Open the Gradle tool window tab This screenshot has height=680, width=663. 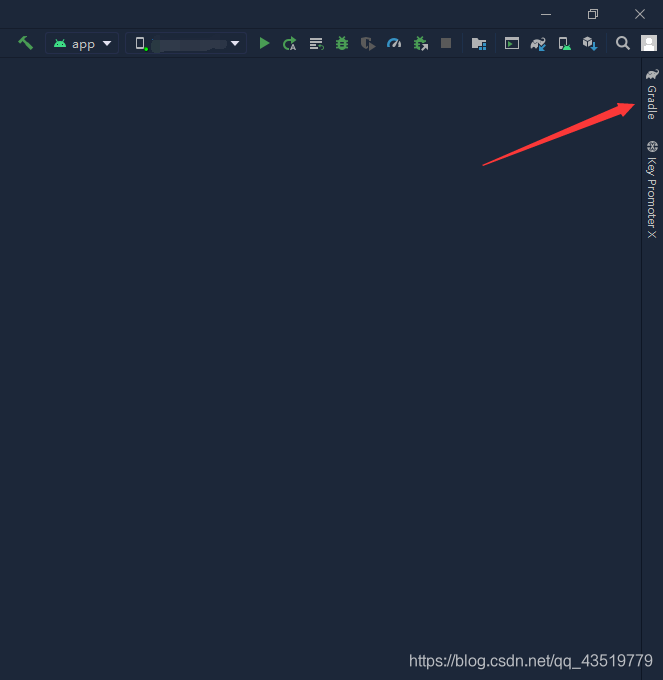652,94
